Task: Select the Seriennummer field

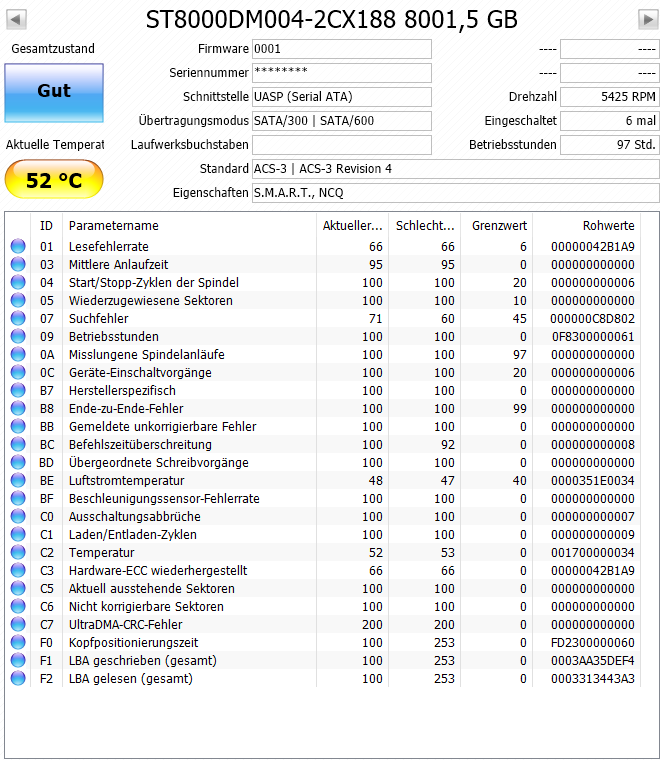Action: pos(342,73)
